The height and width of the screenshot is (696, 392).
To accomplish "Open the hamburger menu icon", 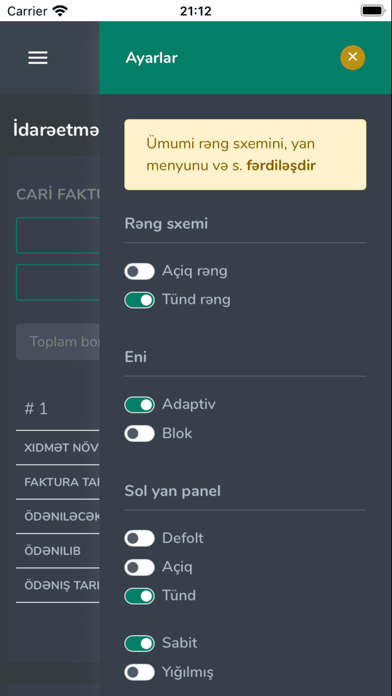I will pyautogui.click(x=38, y=58).
